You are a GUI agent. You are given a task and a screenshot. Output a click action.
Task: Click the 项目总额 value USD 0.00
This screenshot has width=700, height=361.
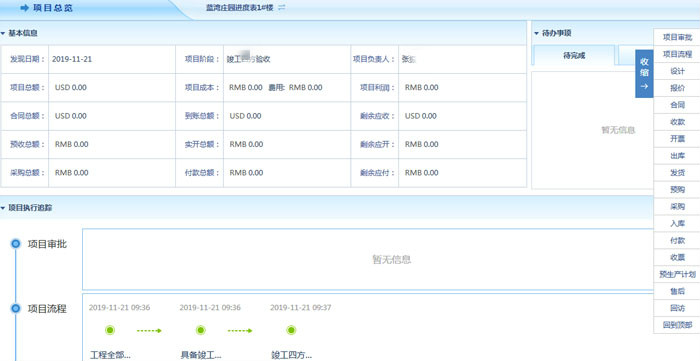pyautogui.click(x=71, y=87)
